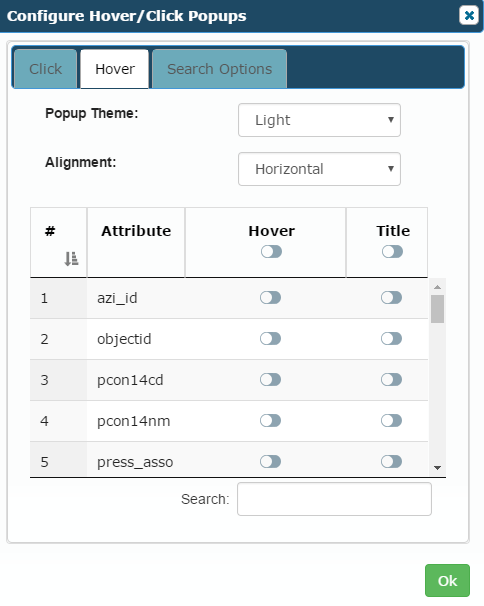Switch to the Search Options tab
Viewport: 484px width, 606px height.
(x=219, y=69)
